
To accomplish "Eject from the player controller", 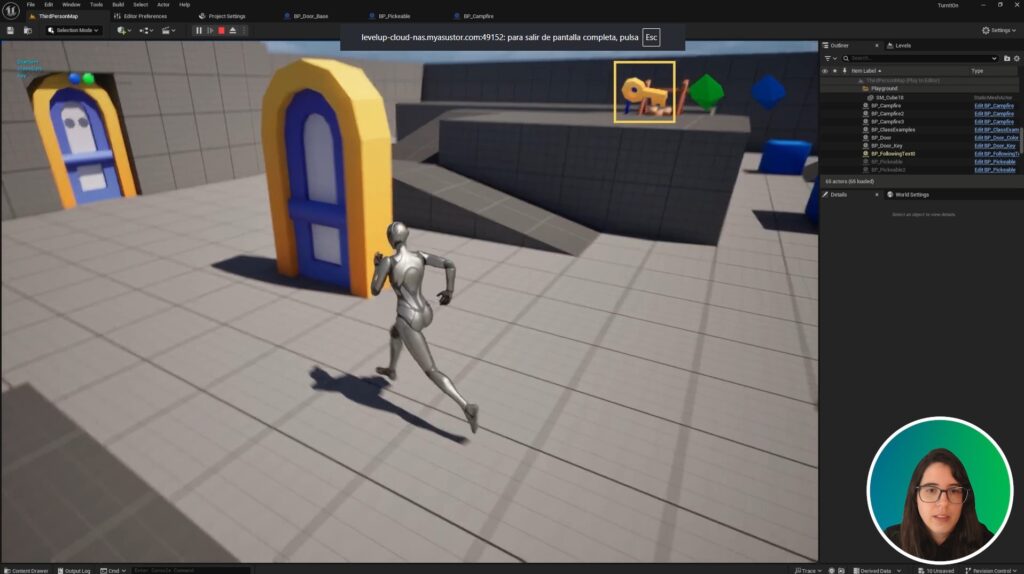I will click(232, 31).
